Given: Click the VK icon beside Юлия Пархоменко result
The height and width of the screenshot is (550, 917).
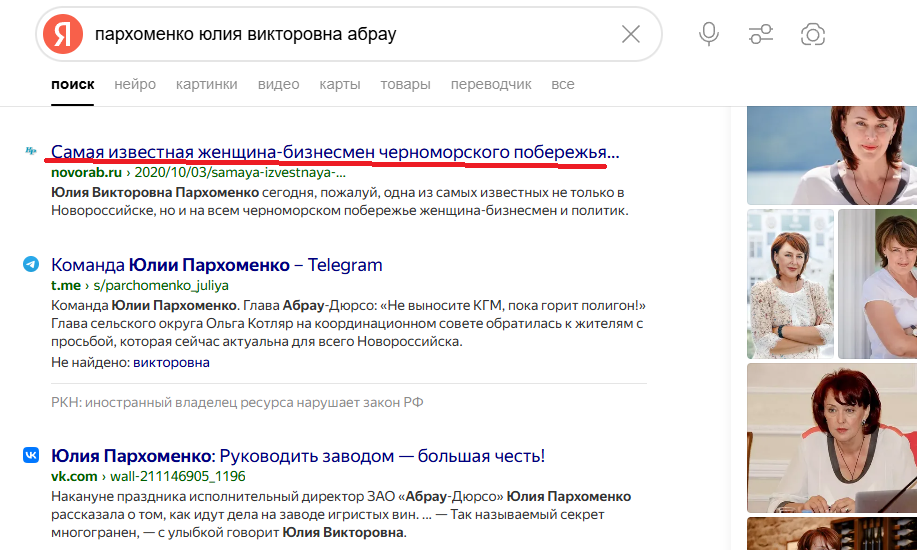Looking at the screenshot, I should [x=31, y=455].
